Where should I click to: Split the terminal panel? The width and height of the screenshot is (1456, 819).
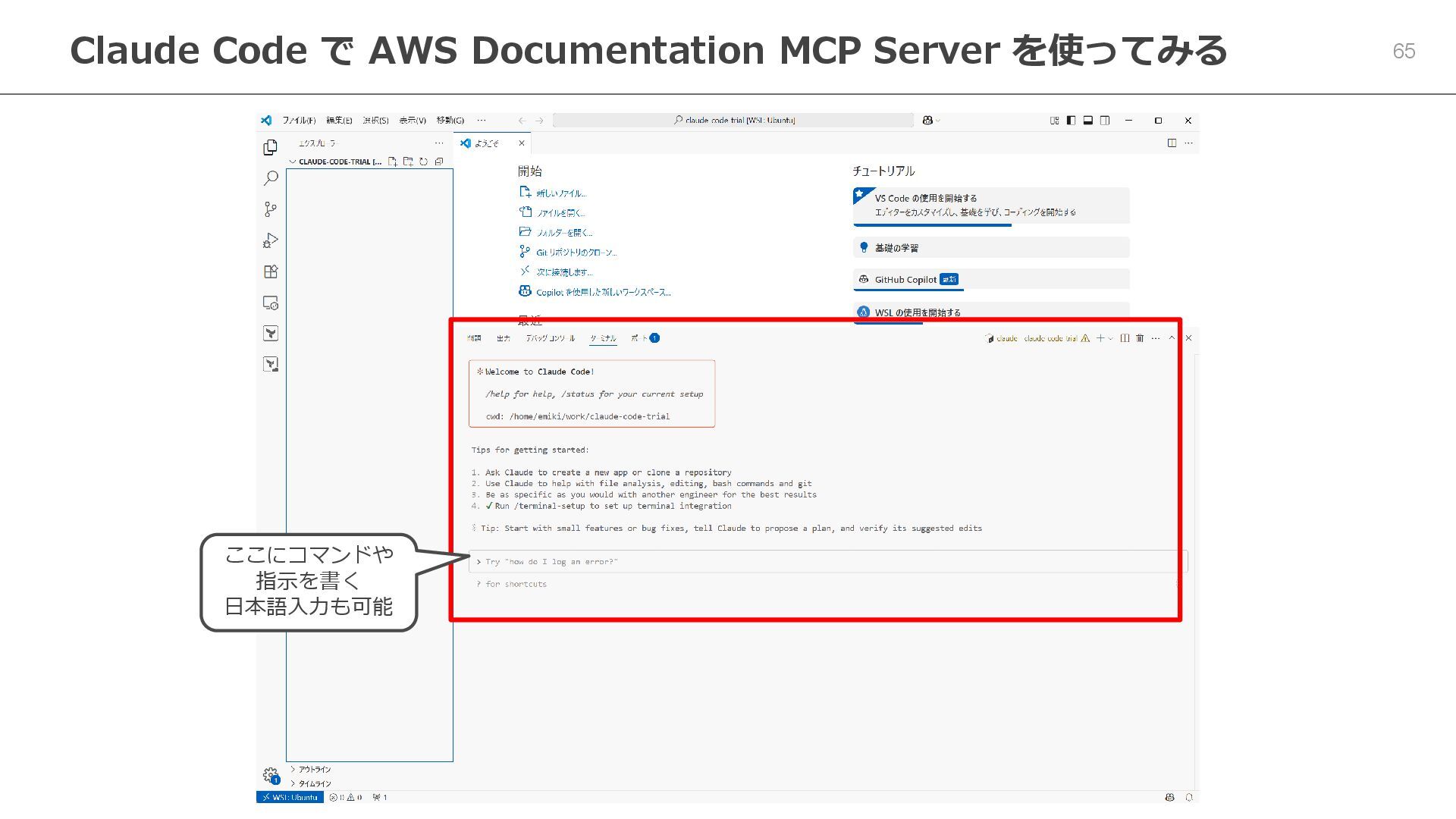1125,338
